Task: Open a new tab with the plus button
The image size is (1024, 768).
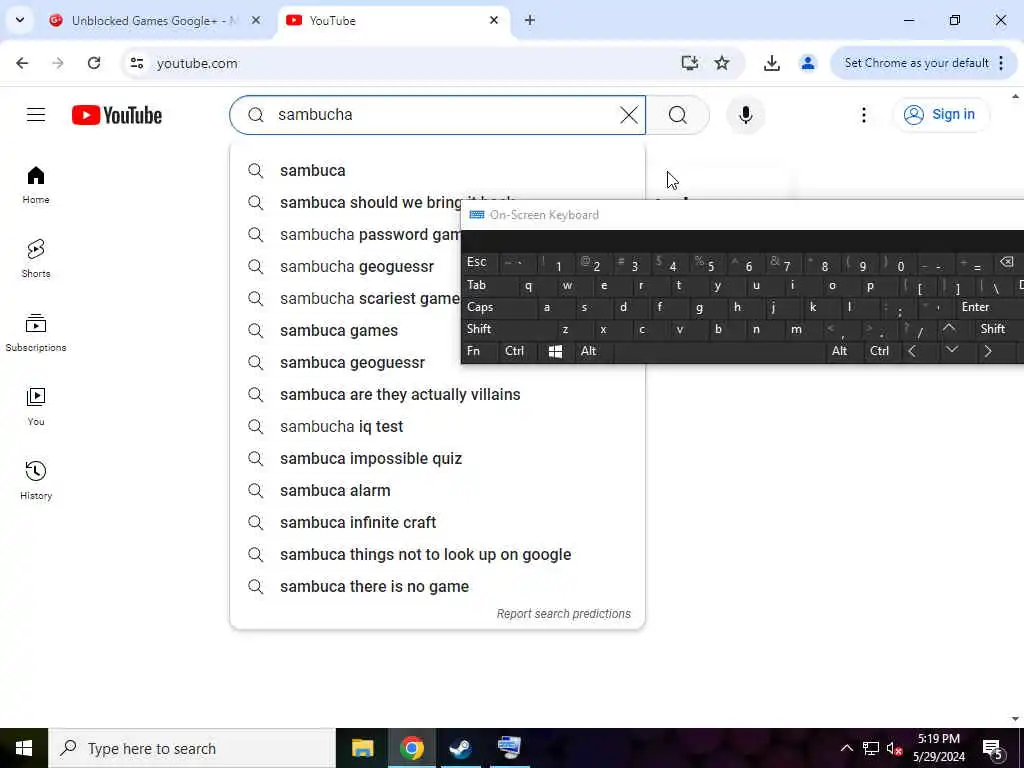Action: pos(530,20)
